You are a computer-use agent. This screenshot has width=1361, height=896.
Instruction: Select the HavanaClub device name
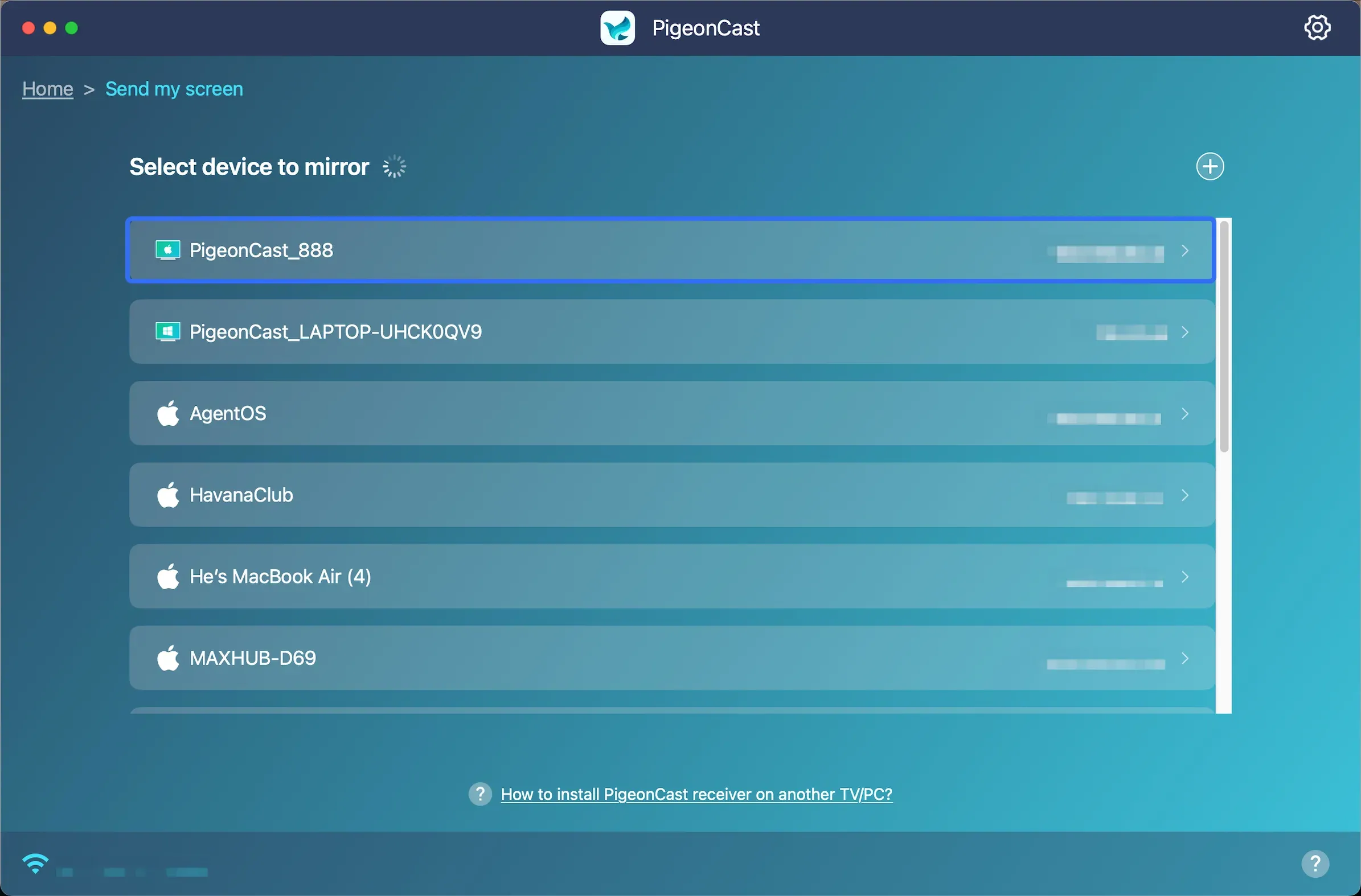(x=241, y=495)
